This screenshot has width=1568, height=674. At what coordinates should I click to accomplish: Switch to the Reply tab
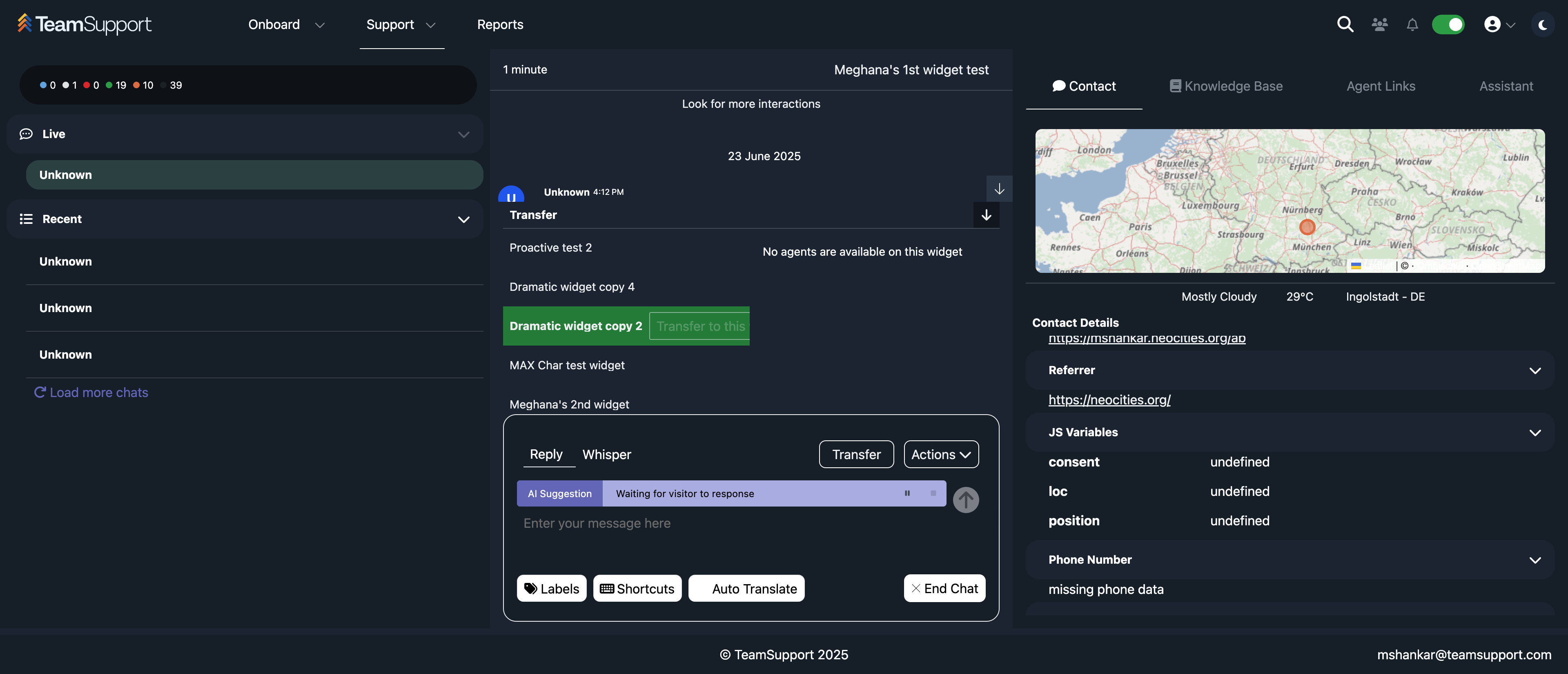pos(546,454)
